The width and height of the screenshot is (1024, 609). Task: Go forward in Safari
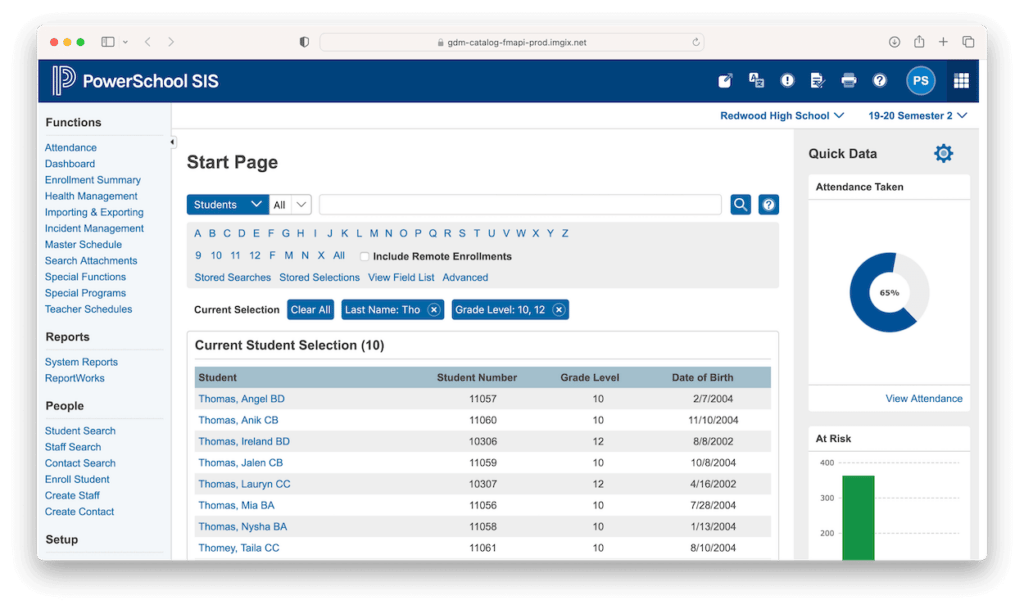click(x=171, y=42)
